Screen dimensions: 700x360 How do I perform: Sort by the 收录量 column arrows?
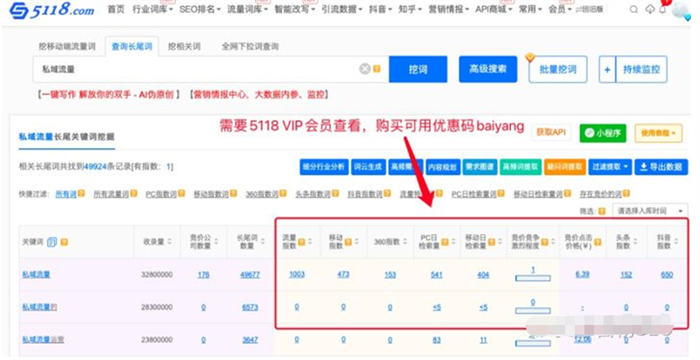(x=170, y=242)
